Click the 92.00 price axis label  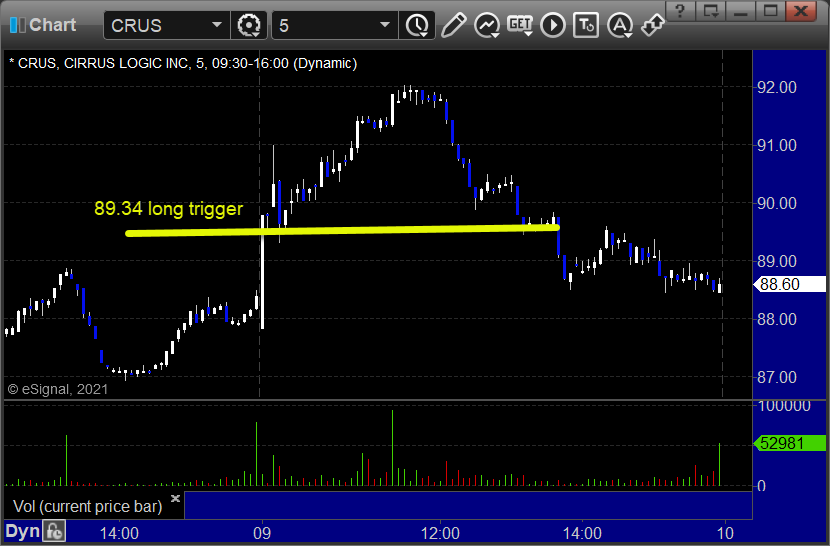(x=777, y=87)
